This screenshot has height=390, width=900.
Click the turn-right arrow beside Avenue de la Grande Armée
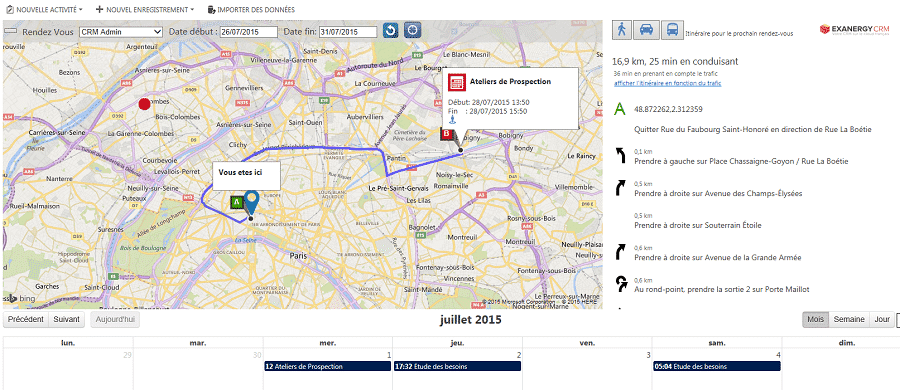point(620,252)
